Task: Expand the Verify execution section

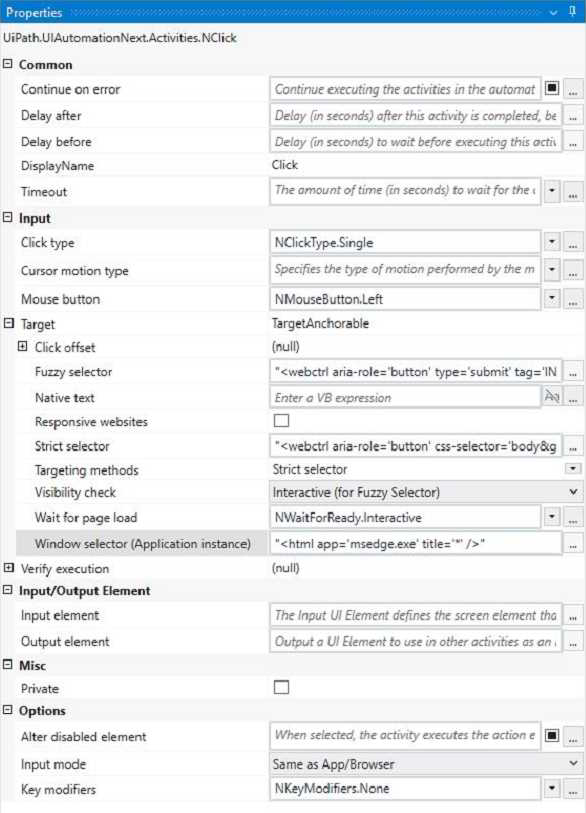Action: [8, 568]
